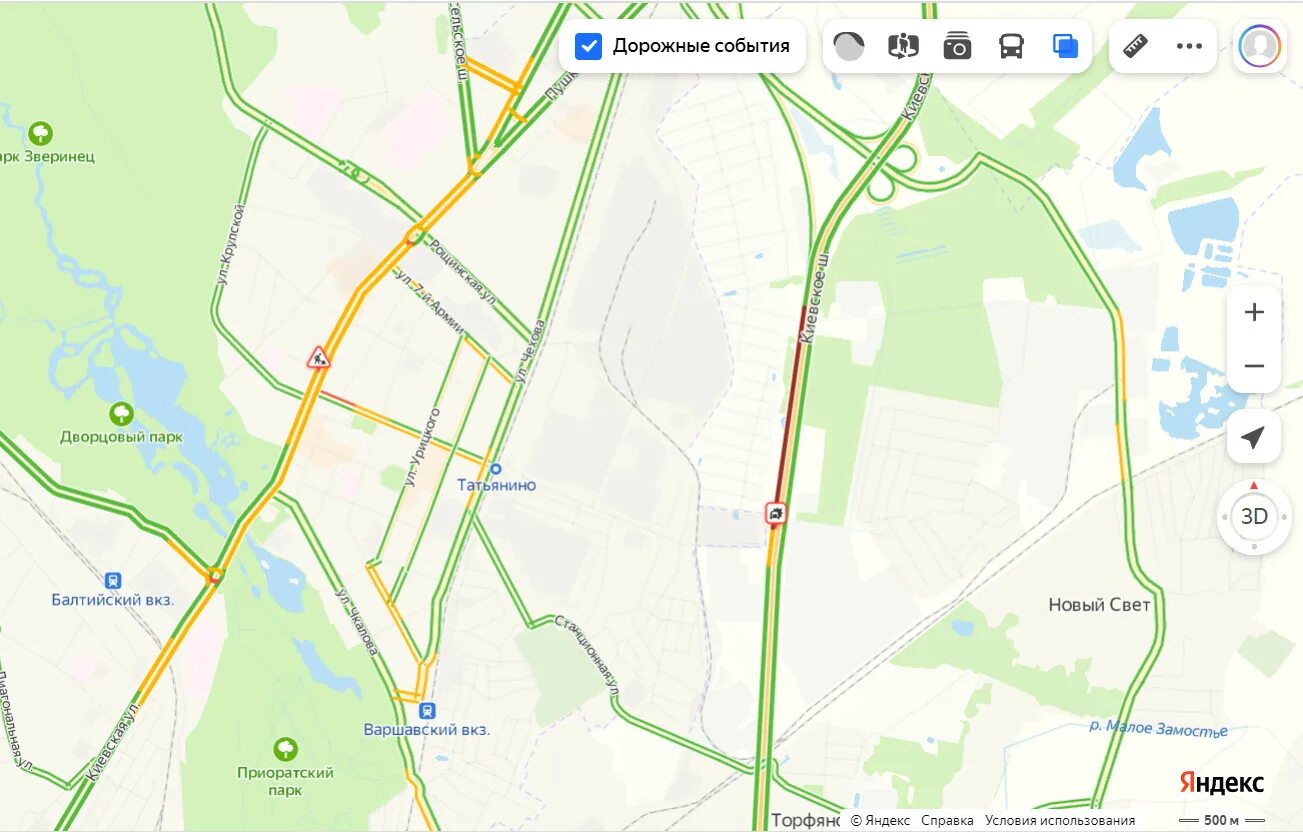Viewport: 1303px width, 832px height.
Task: Select the Варшавский вкз. station marker
Action: [x=427, y=711]
